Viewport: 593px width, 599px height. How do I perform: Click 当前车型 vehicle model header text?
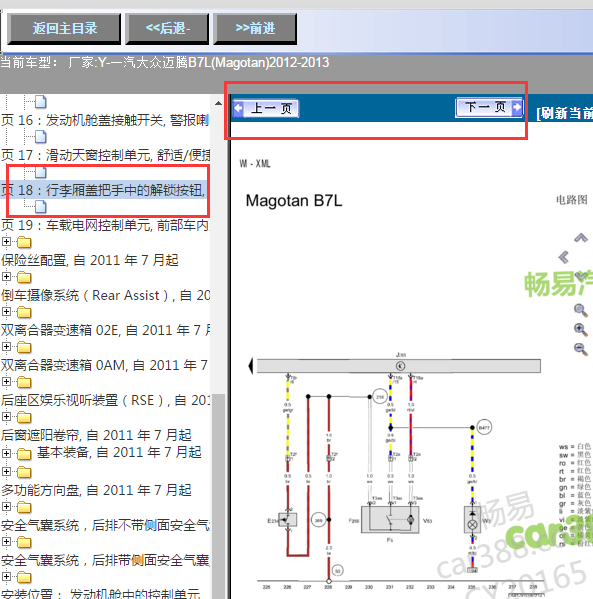pos(164,62)
